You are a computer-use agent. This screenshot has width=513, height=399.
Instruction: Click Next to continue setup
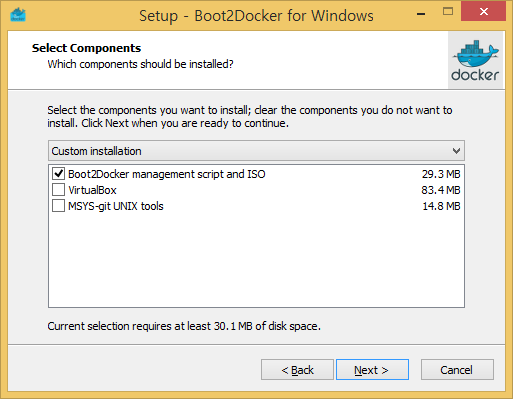(x=372, y=370)
